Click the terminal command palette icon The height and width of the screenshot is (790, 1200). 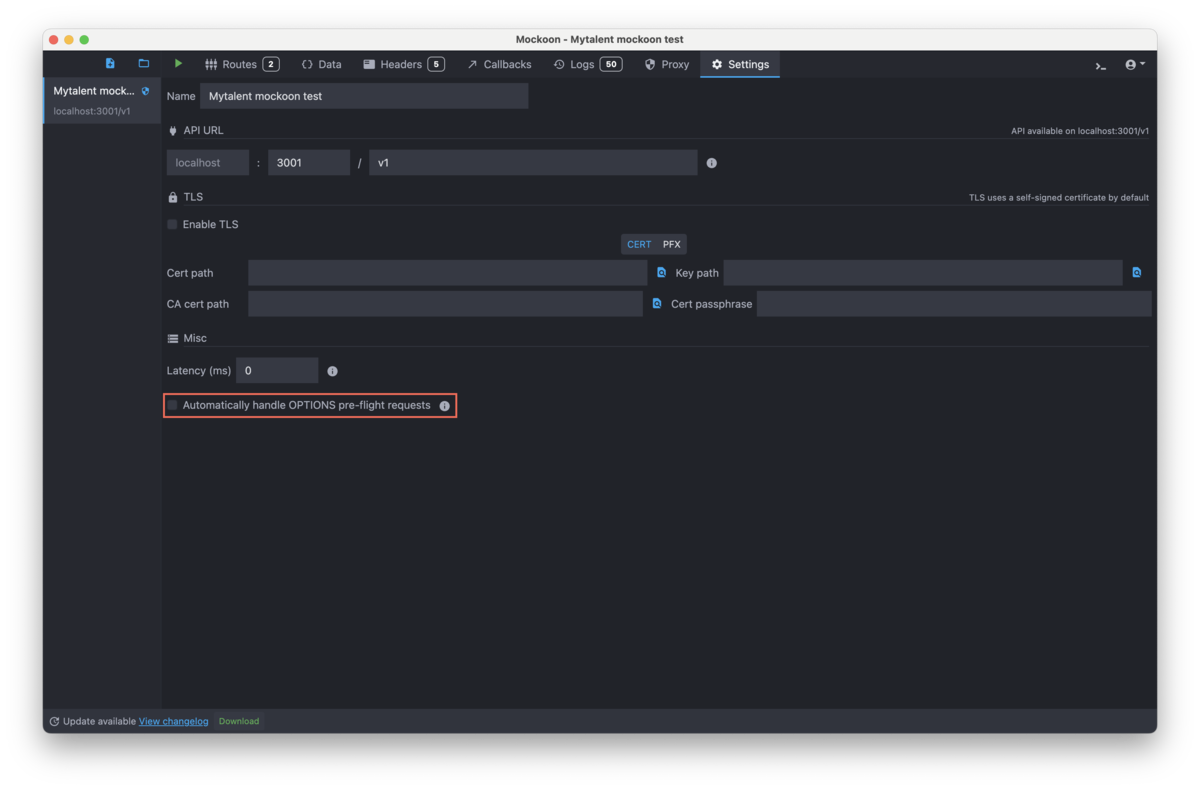pyautogui.click(x=1100, y=65)
